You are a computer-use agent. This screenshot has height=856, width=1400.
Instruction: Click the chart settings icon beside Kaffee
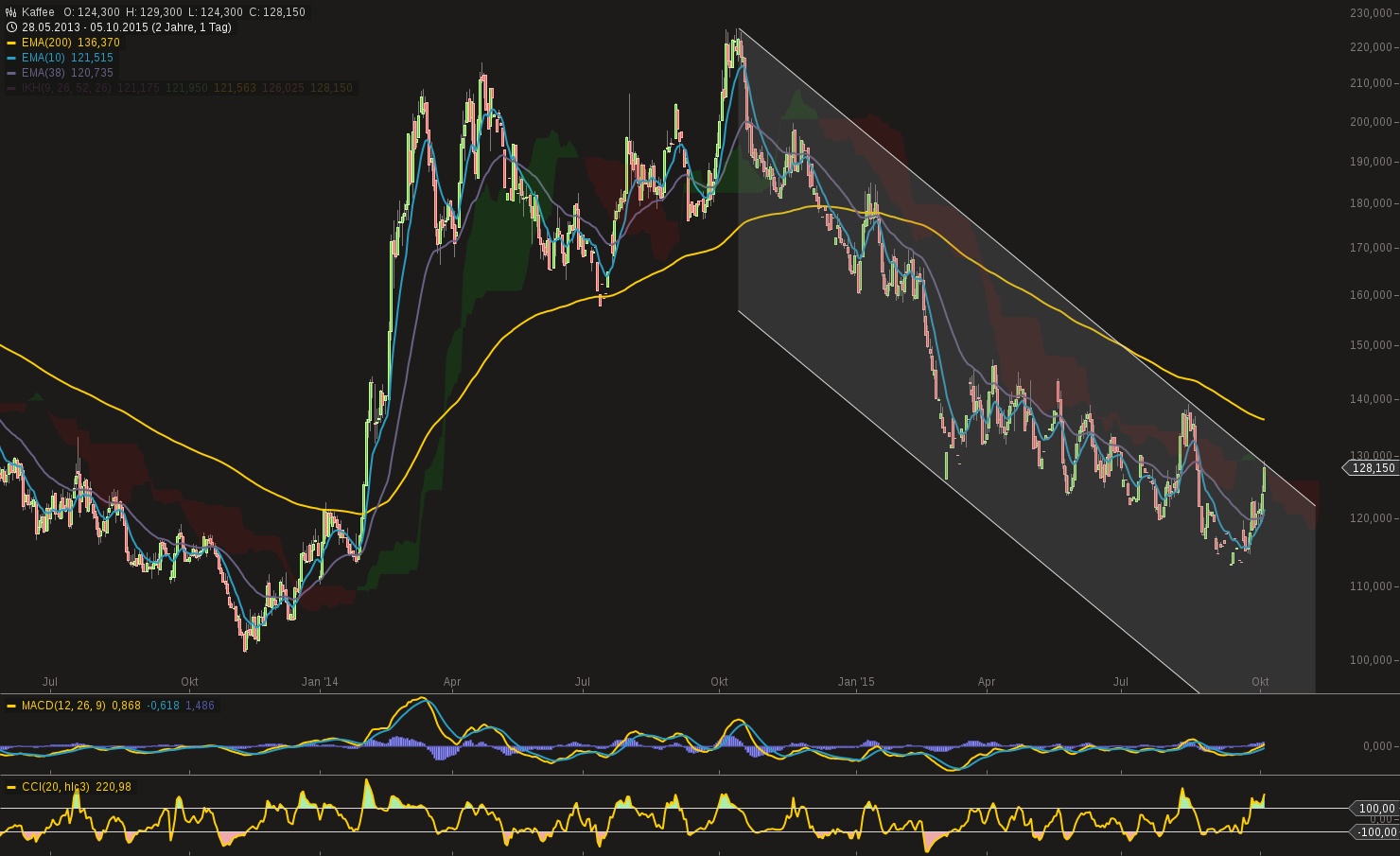[11, 12]
